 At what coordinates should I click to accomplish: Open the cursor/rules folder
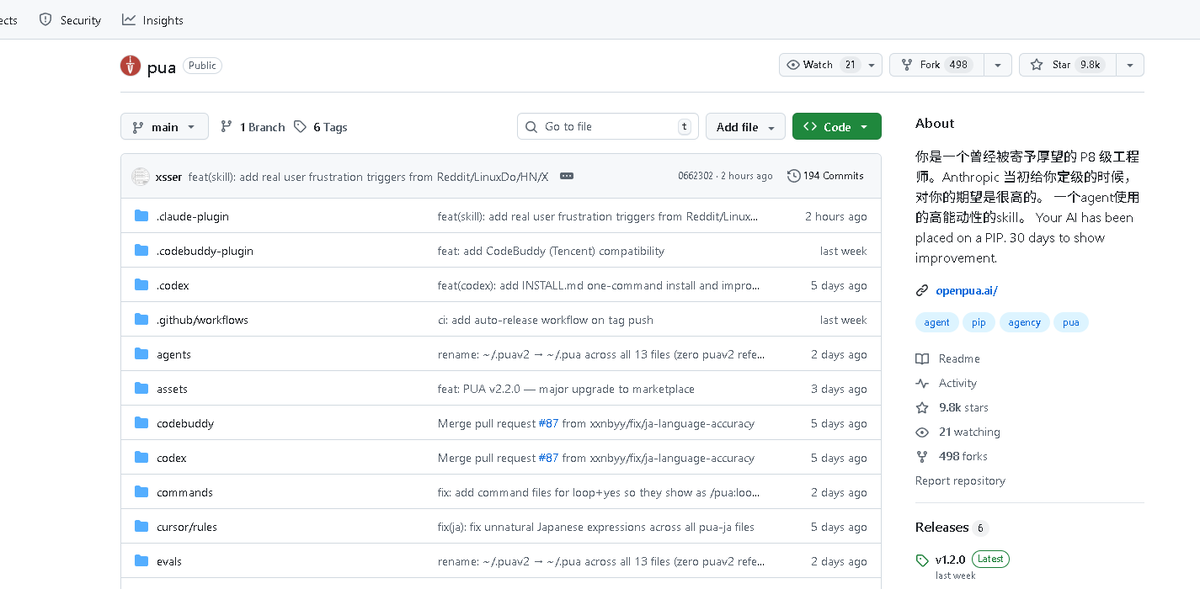tap(187, 527)
